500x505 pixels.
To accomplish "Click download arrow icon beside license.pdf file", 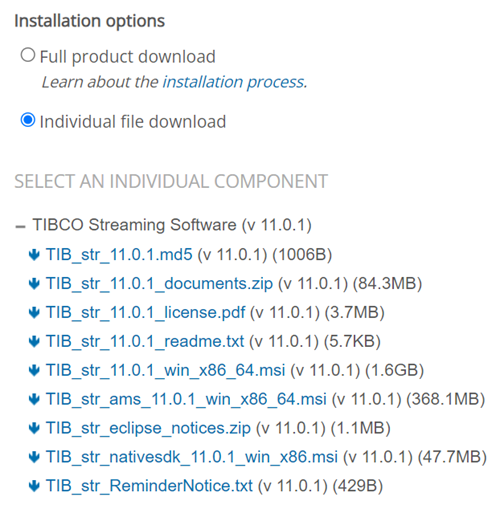I will tap(34, 313).
